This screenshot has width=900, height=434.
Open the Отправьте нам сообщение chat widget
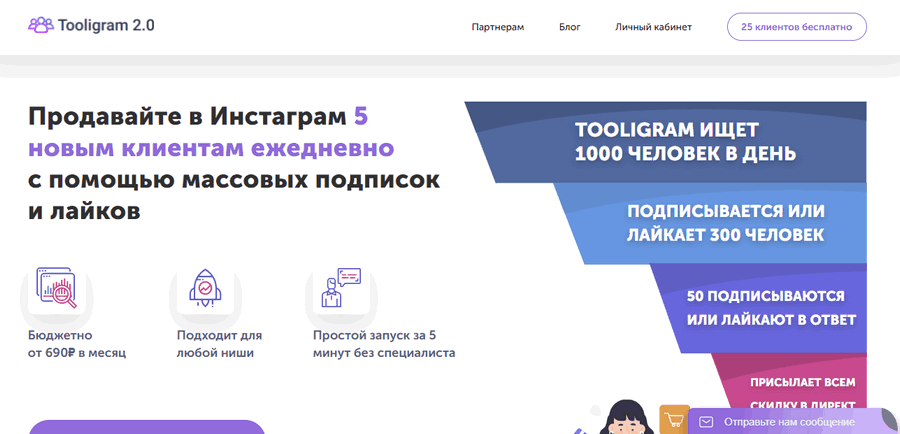click(792, 421)
